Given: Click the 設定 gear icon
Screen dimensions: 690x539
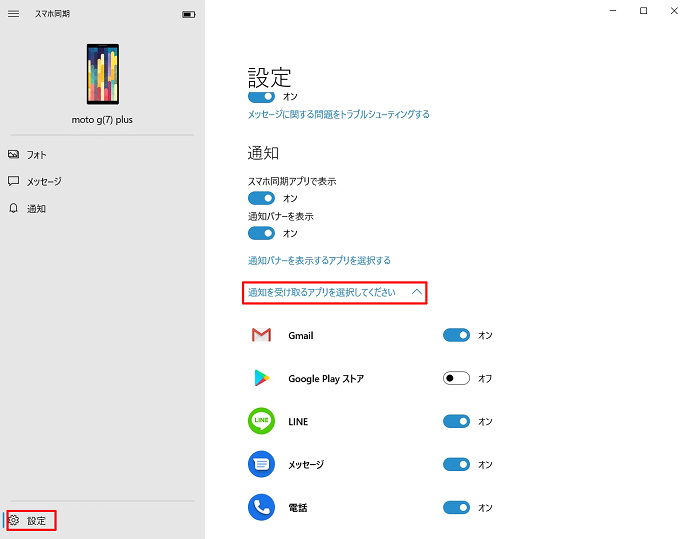Looking at the screenshot, I should pos(15,521).
